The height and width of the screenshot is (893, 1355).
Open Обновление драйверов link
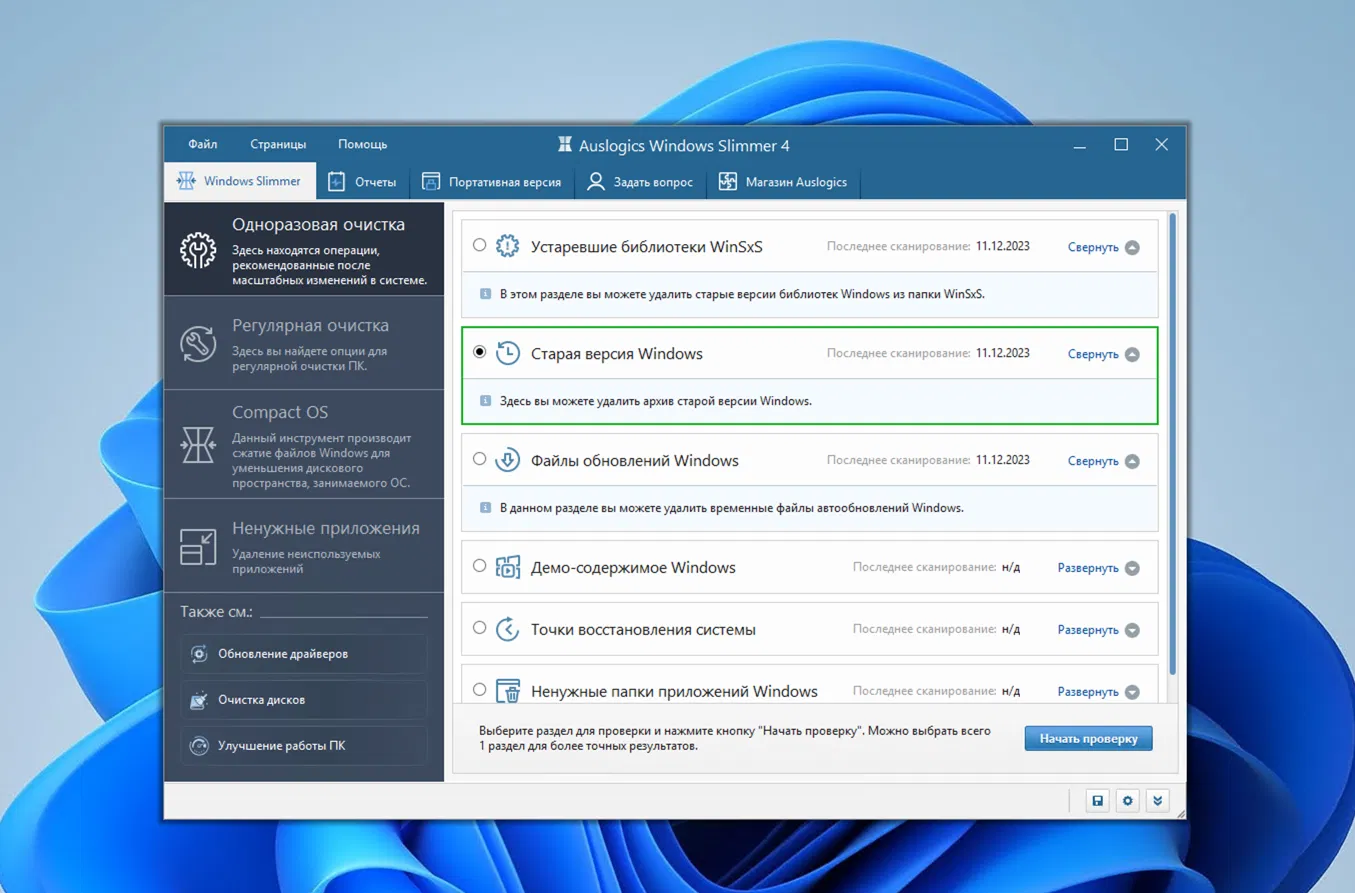(304, 654)
